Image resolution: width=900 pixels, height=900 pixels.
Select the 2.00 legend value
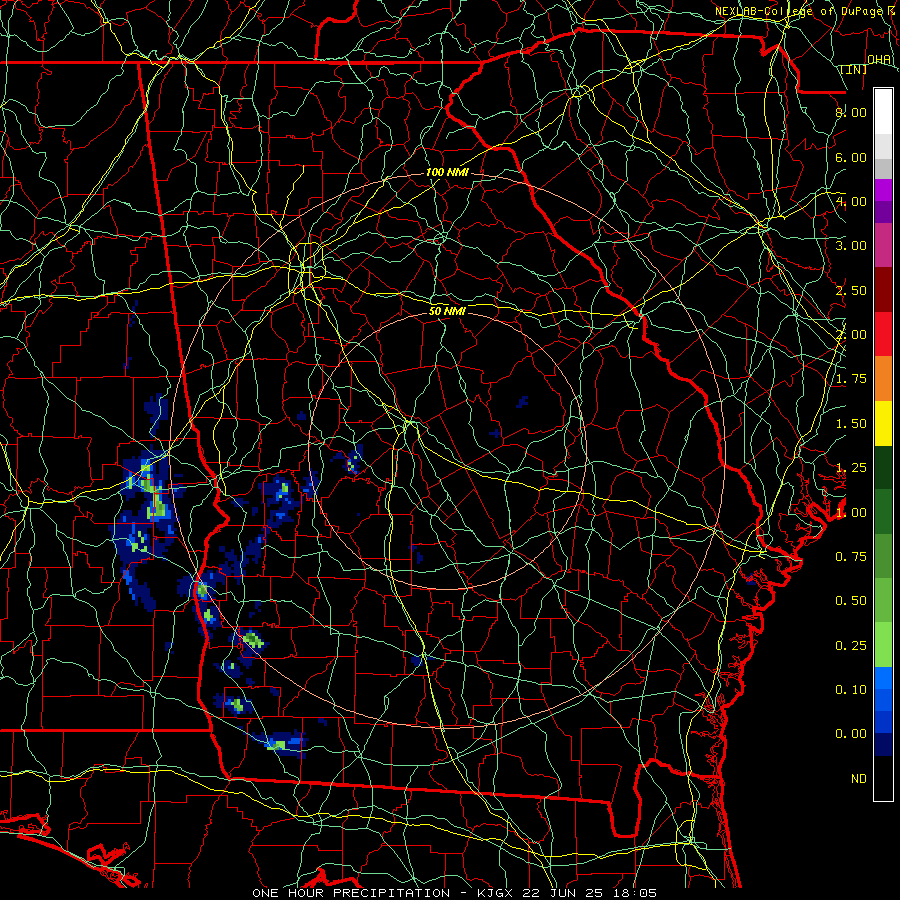851,335
